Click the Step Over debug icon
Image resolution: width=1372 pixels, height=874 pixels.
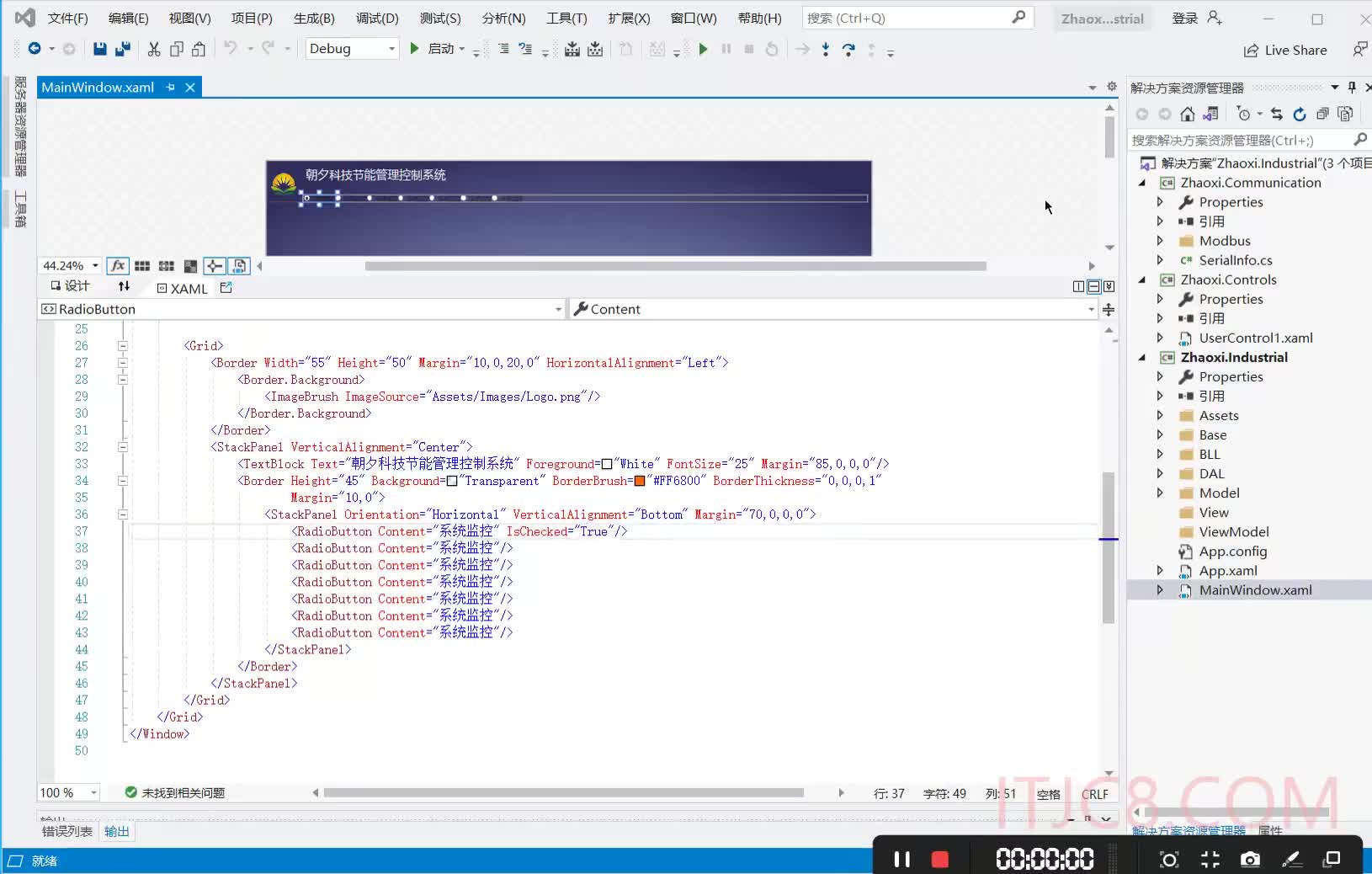[848, 50]
